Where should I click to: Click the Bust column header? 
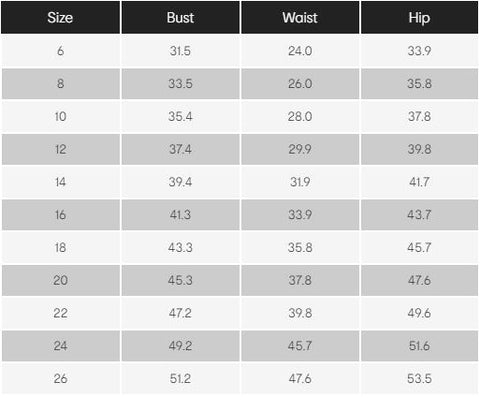coord(180,17)
